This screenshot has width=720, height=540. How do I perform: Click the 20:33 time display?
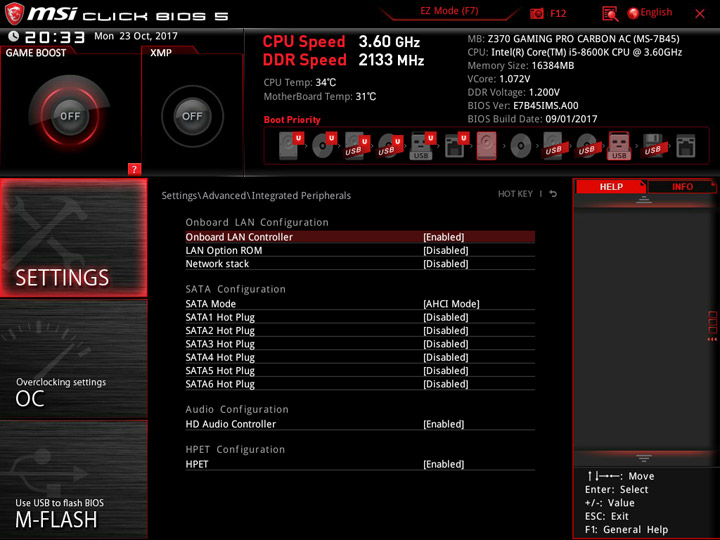click(54, 37)
